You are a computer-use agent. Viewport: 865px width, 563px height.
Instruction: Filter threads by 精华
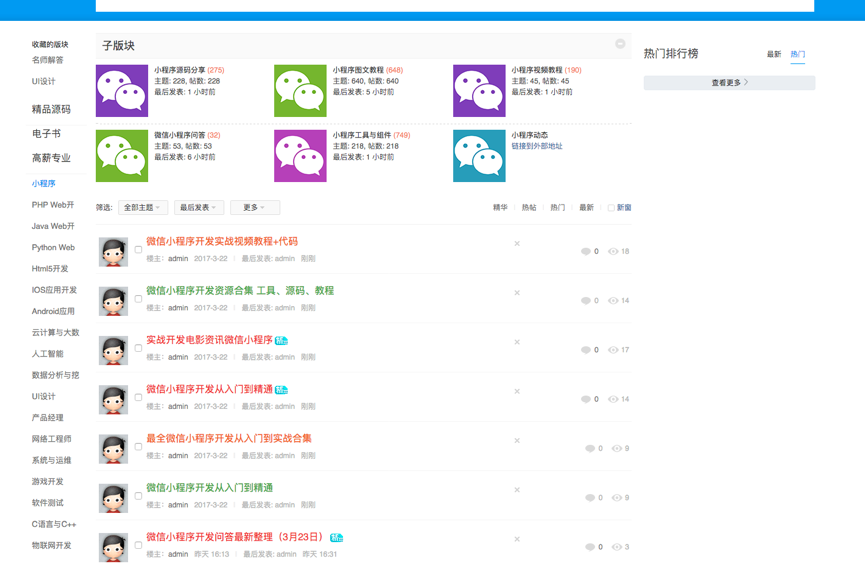500,207
